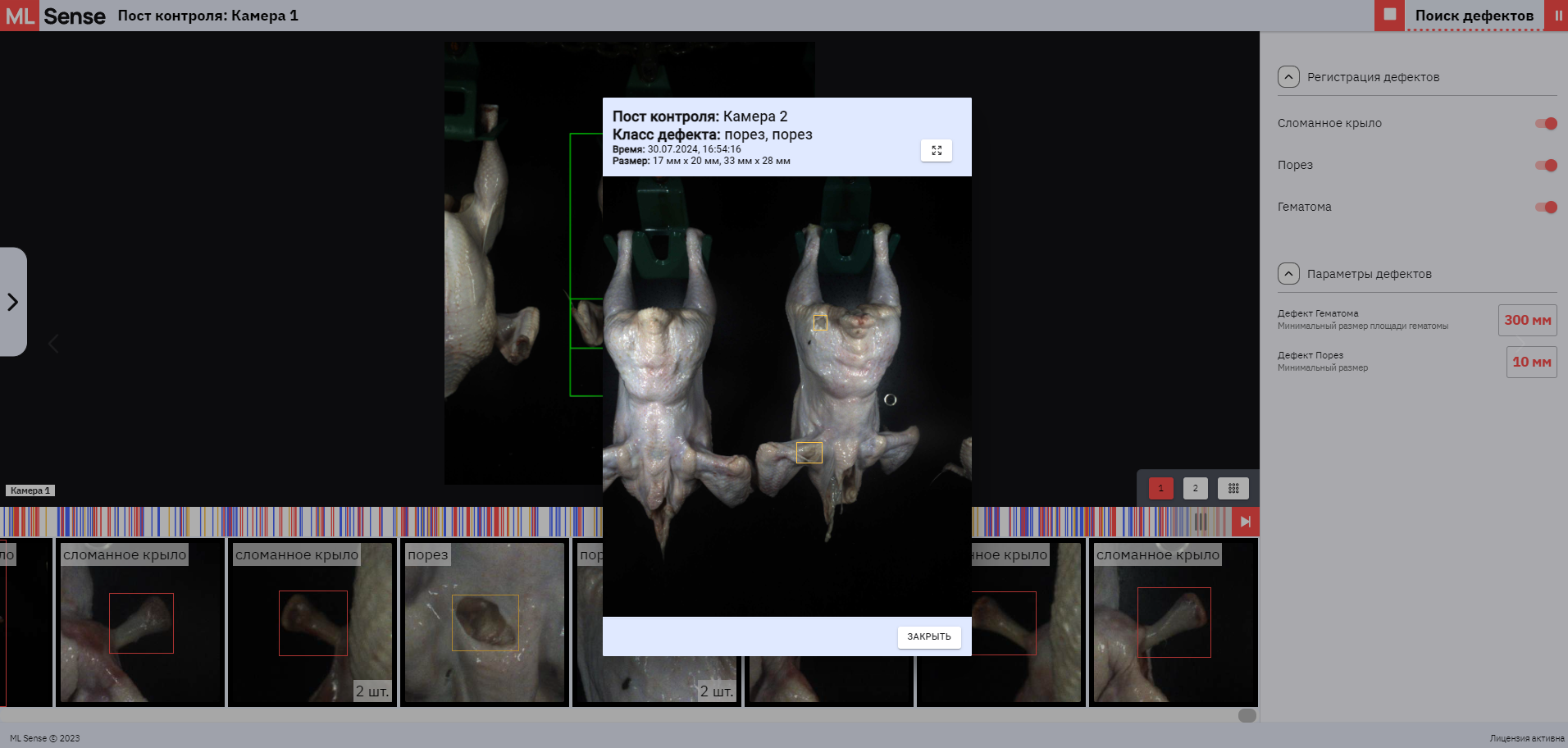
Task: Jump to the end of the timeline
Action: (x=1245, y=522)
